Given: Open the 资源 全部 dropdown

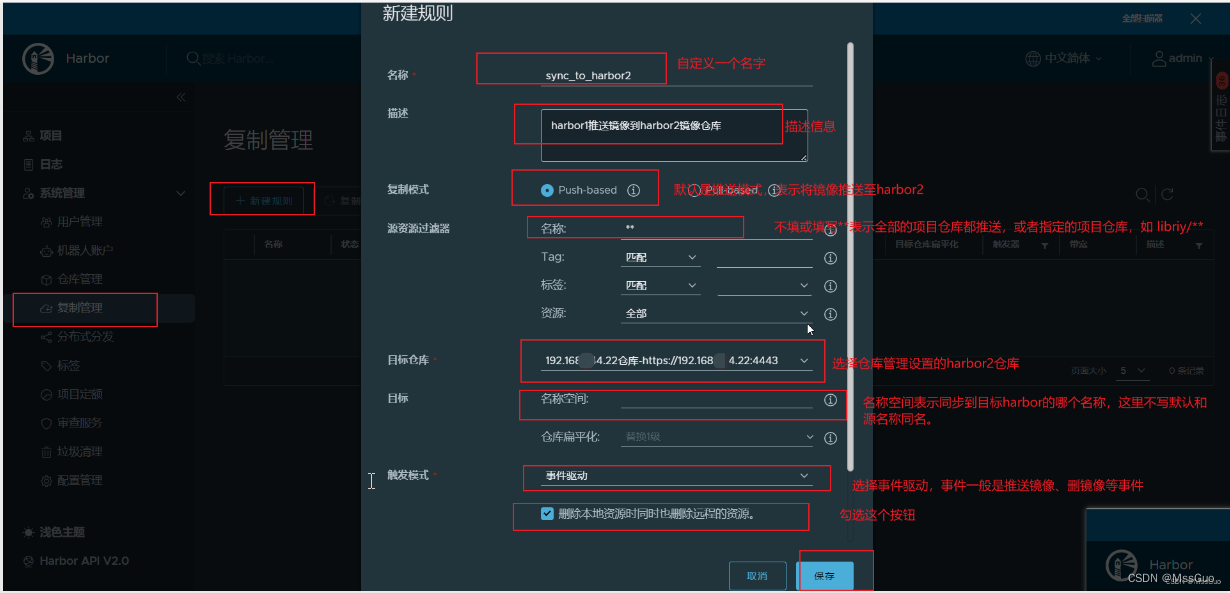Looking at the screenshot, I should [x=716, y=314].
